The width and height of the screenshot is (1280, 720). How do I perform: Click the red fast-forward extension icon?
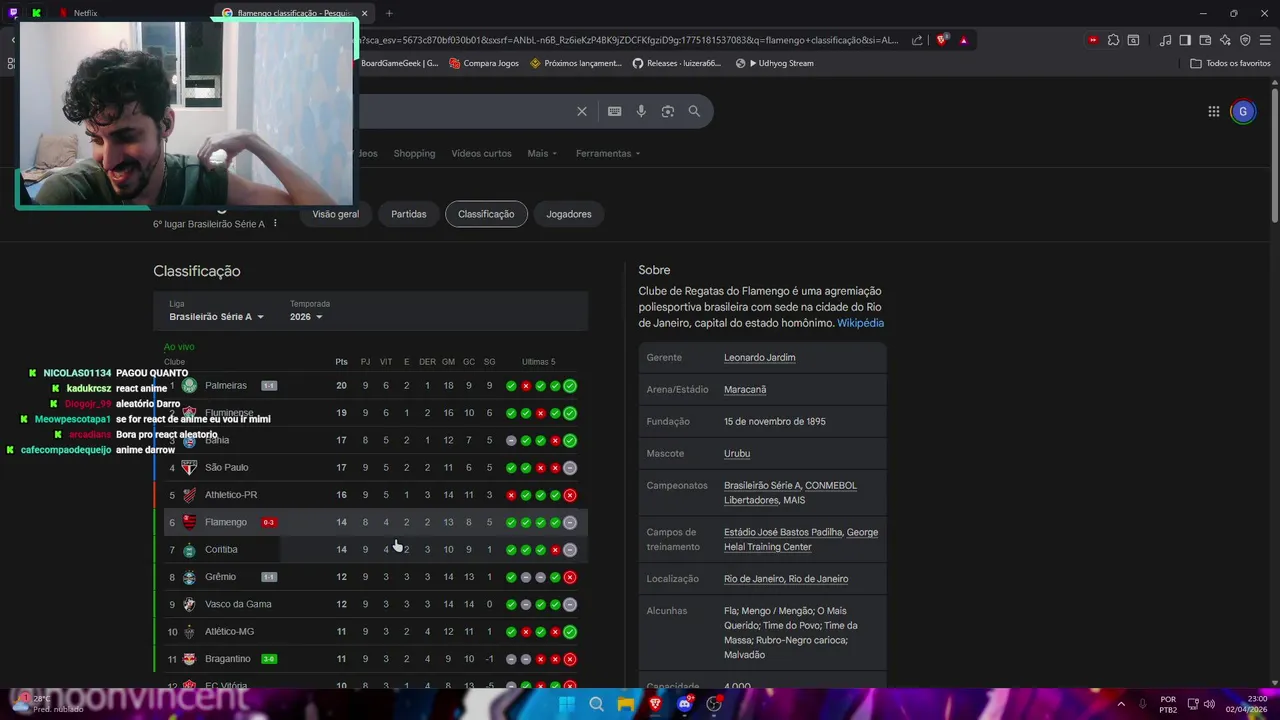pos(1093,40)
